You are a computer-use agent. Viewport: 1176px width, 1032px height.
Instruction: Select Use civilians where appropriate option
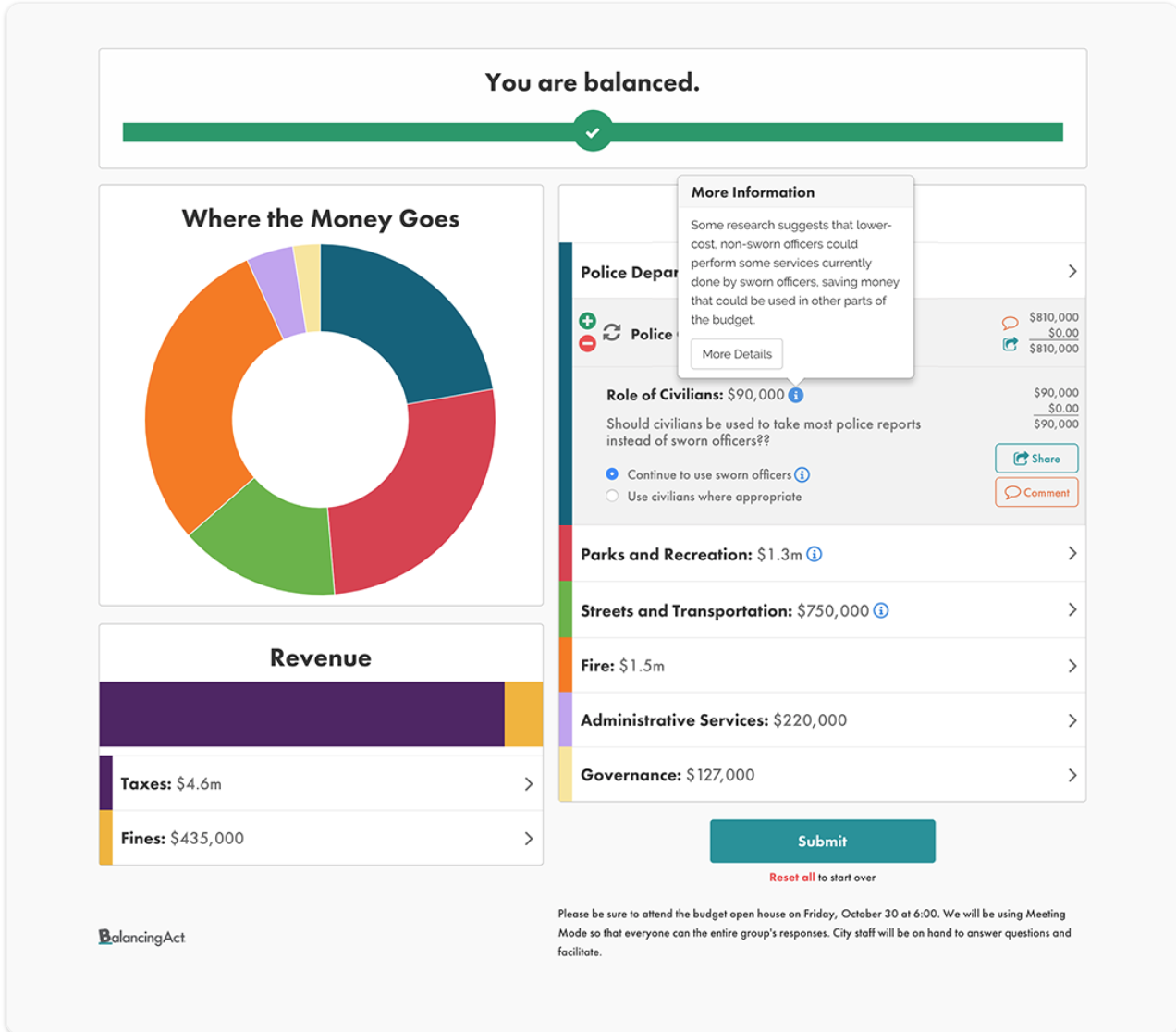[x=612, y=497]
